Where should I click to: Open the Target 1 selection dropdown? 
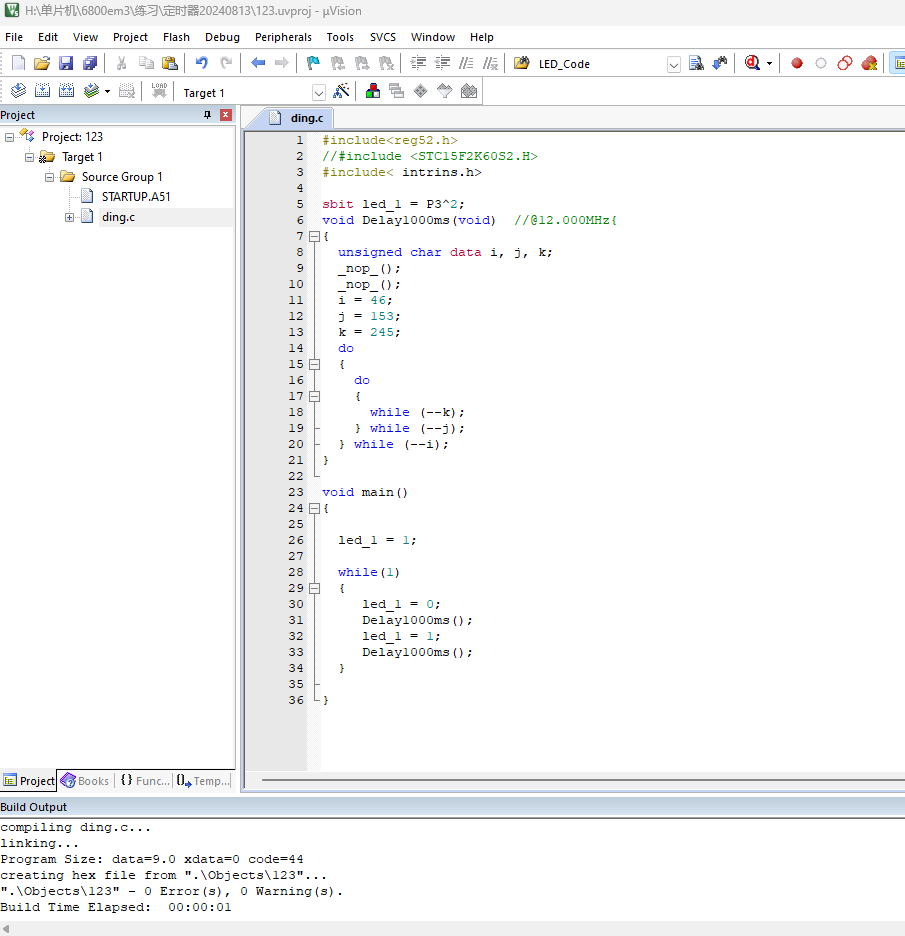tap(319, 93)
